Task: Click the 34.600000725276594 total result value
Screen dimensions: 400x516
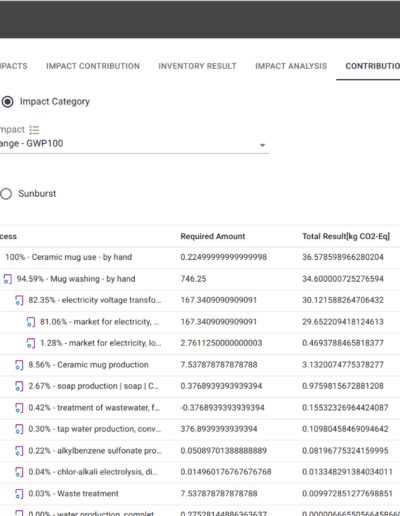Action: pyautogui.click(x=343, y=279)
